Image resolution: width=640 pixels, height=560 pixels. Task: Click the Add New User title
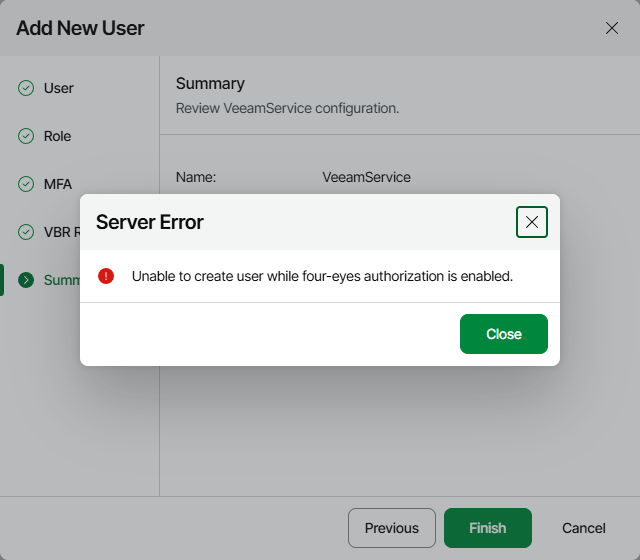[80, 28]
